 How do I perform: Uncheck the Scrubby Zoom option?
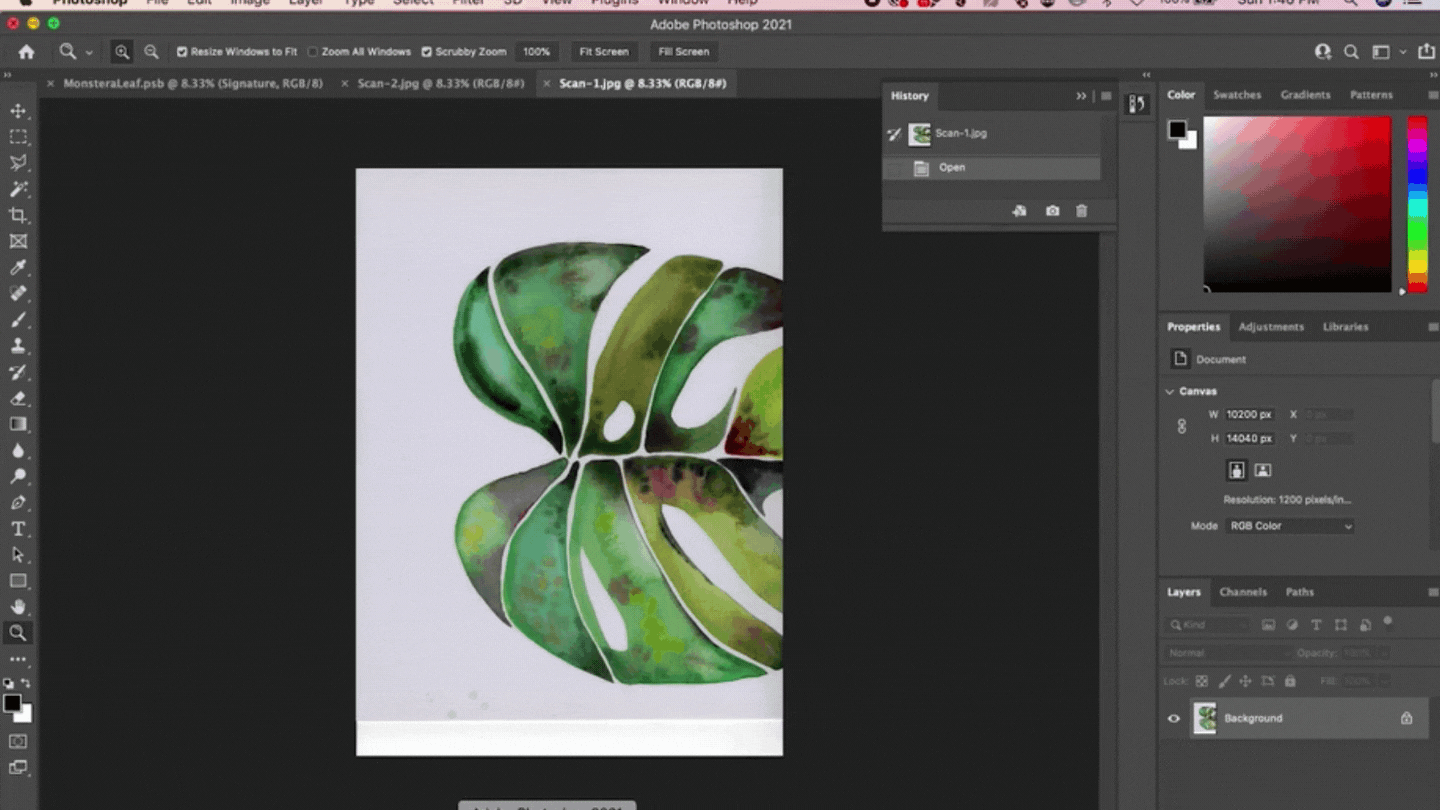point(428,51)
